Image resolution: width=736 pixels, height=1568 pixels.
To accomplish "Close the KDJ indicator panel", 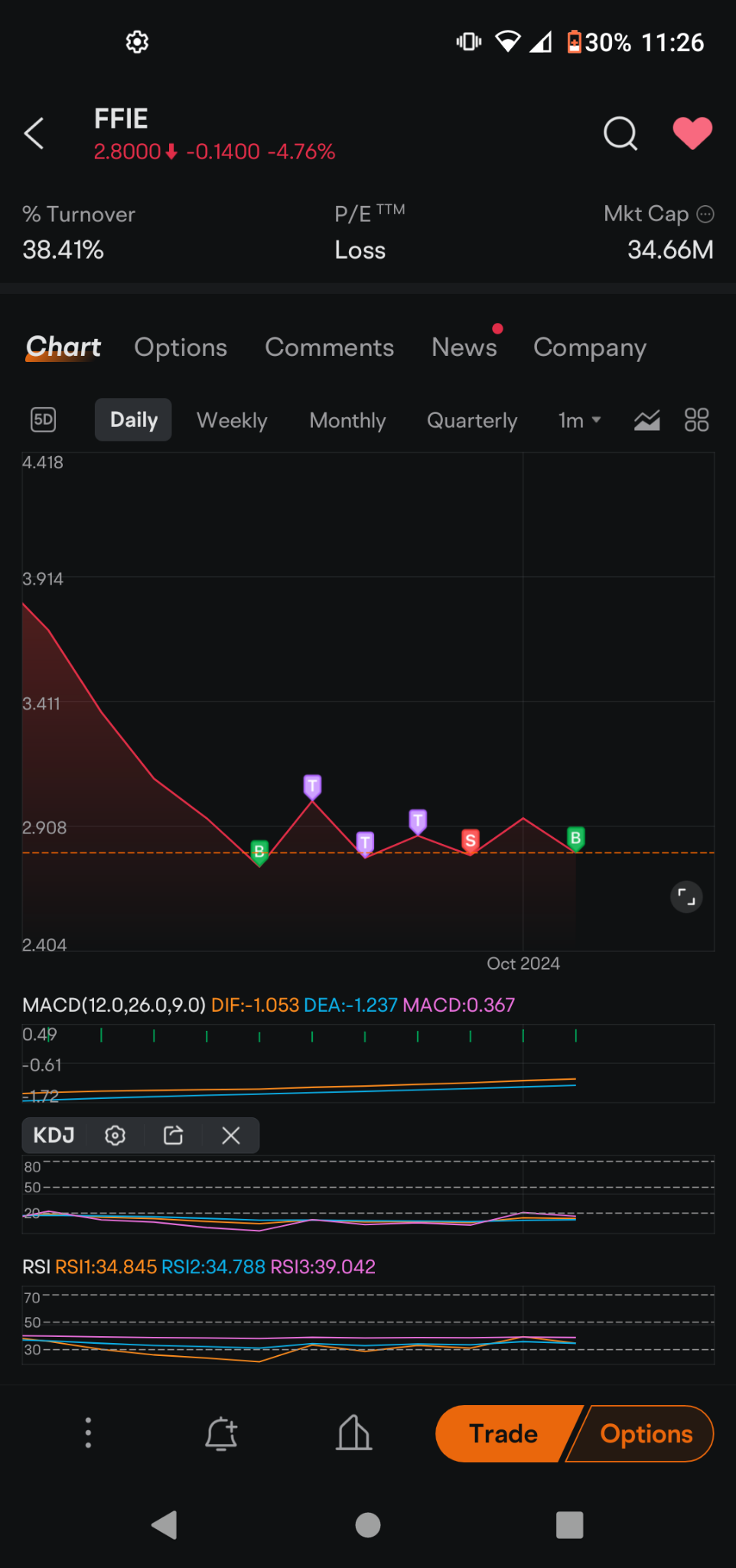I will pos(231,1135).
